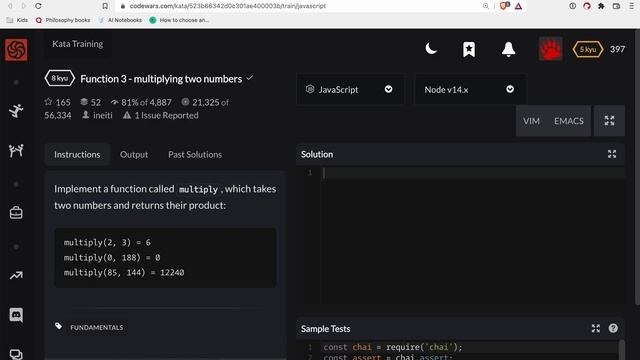
Task: Click the Codewars logo icon
Action: coord(16,49)
